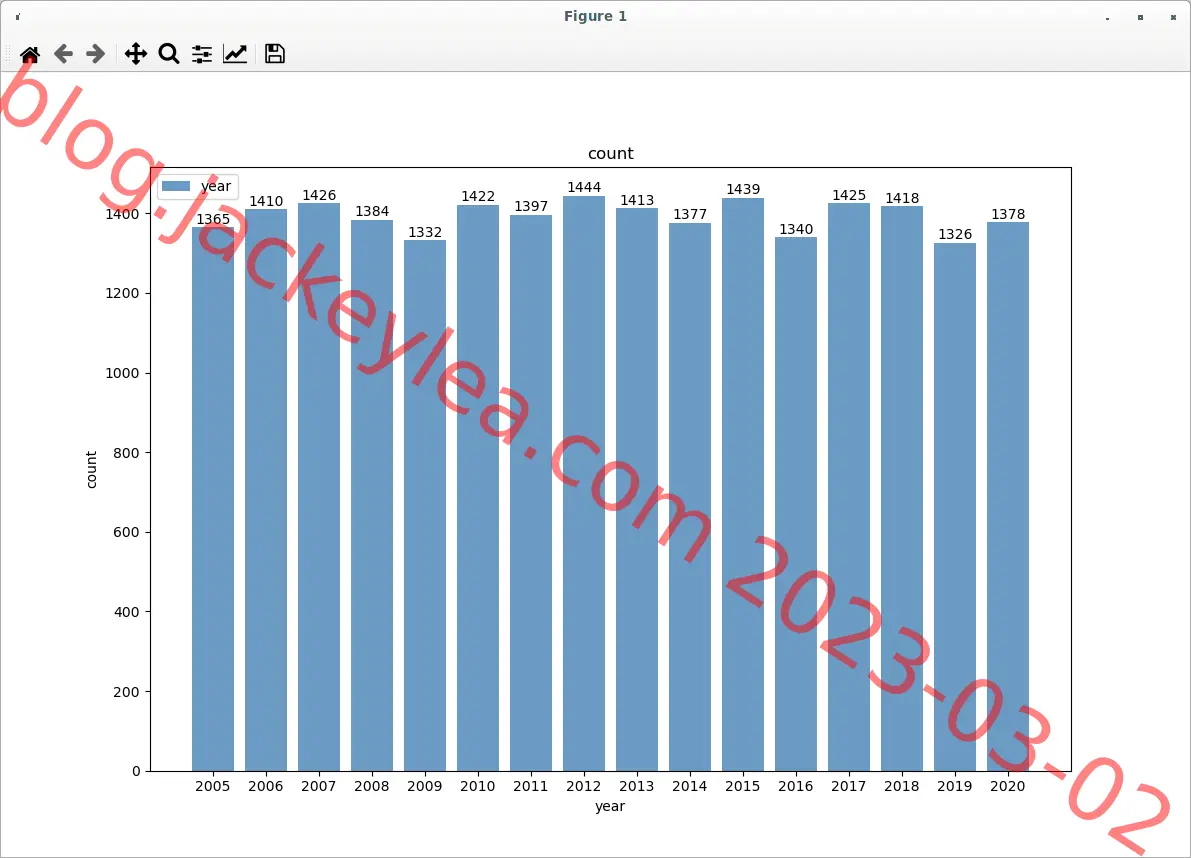1191x858 pixels.
Task: Go forward to next view arrow
Action: [96, 54]
